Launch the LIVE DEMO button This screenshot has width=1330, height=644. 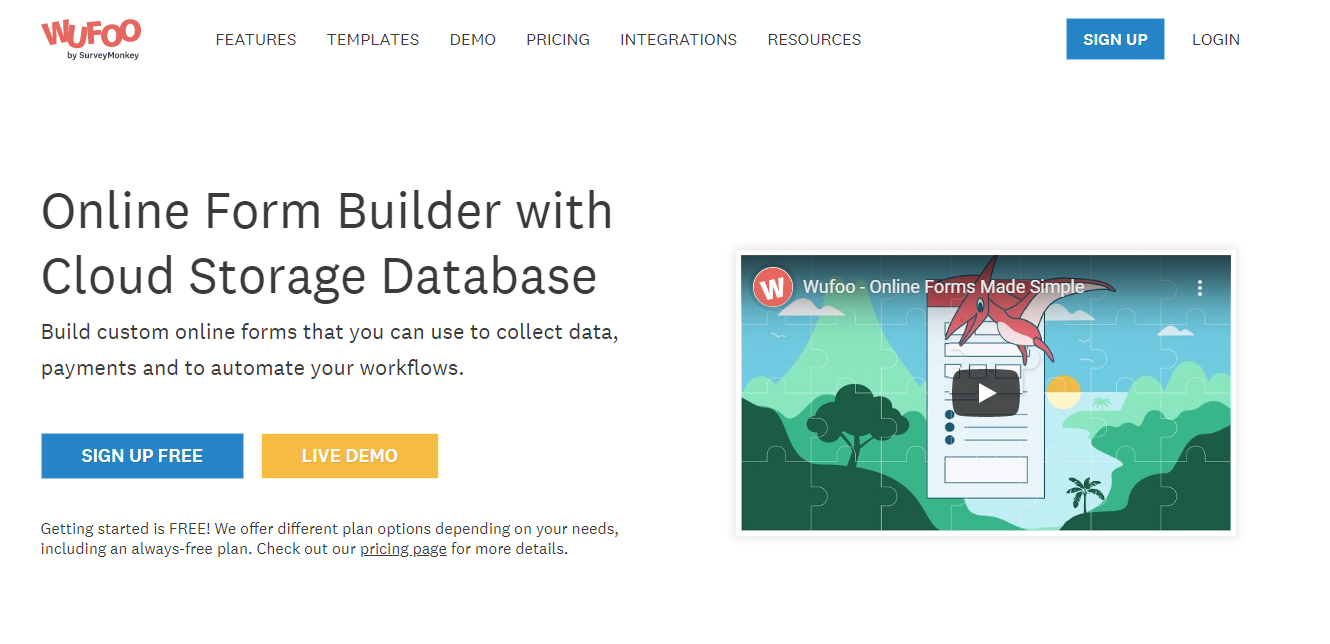point(350,456)
